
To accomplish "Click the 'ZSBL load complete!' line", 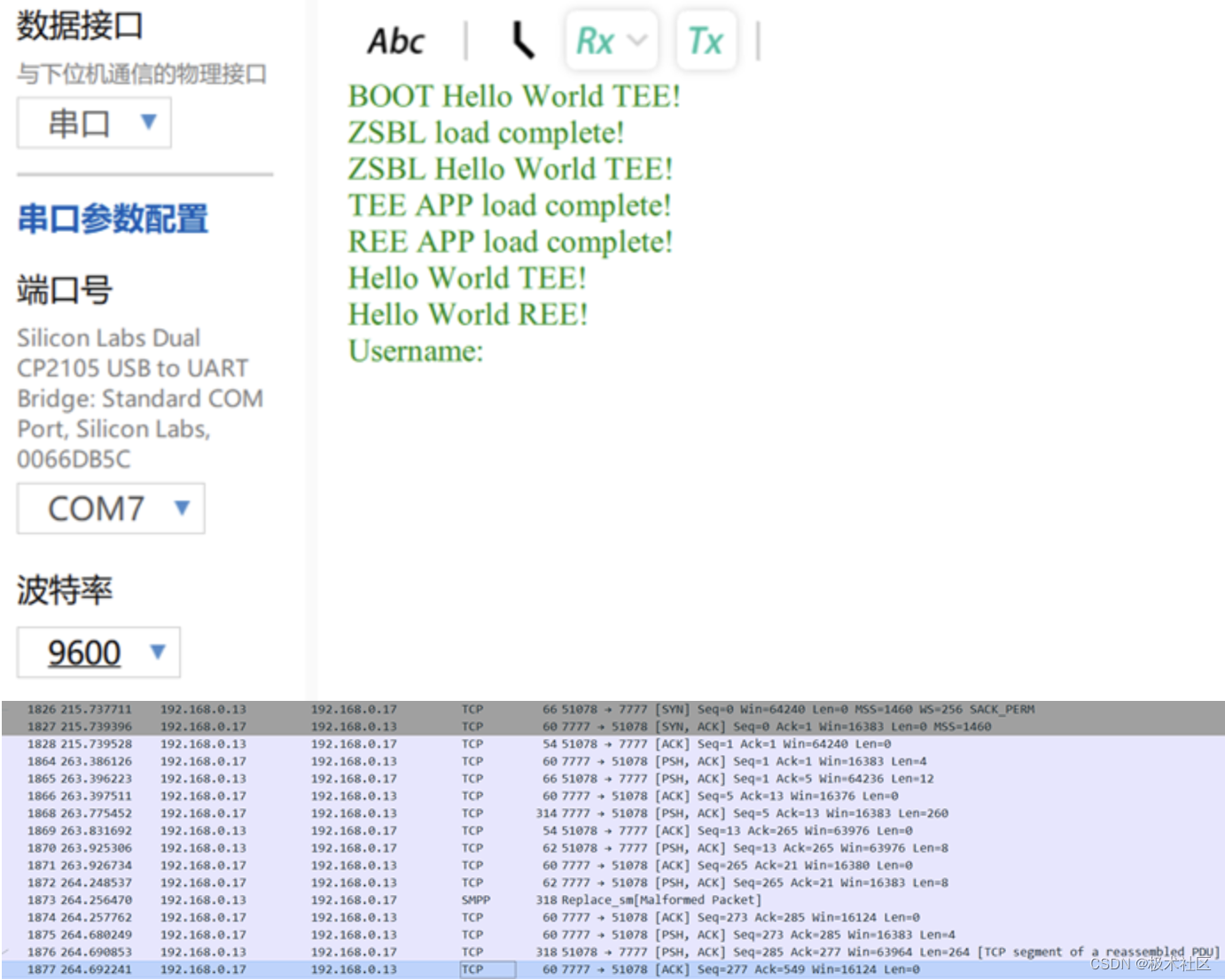I will [486, 132].
